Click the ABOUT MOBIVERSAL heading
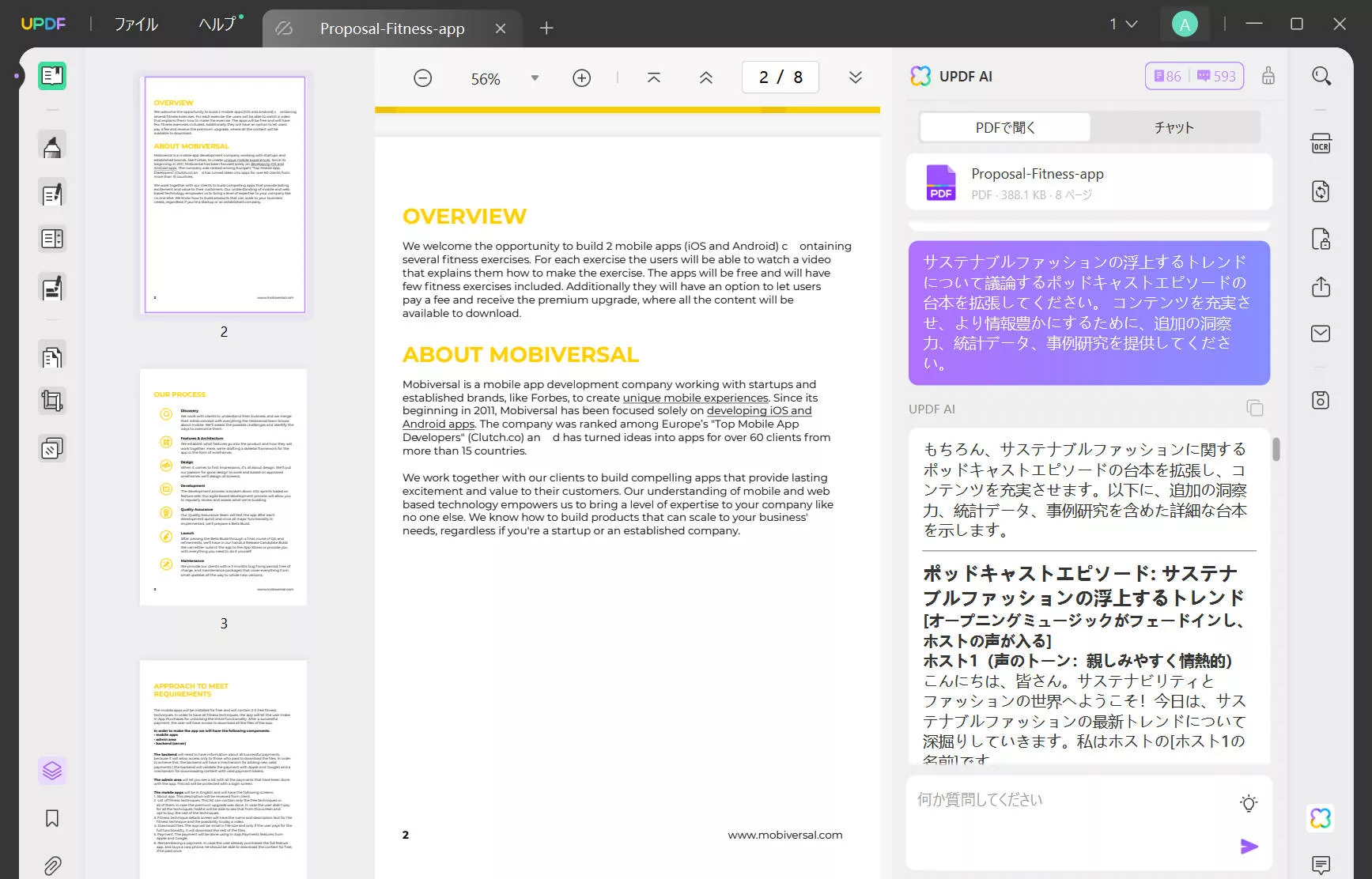 pos(520,355)
